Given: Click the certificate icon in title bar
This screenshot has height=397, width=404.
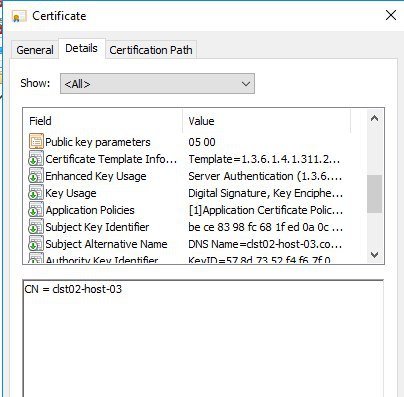Looking at the screenshot, I should click(x=19, y=16).
